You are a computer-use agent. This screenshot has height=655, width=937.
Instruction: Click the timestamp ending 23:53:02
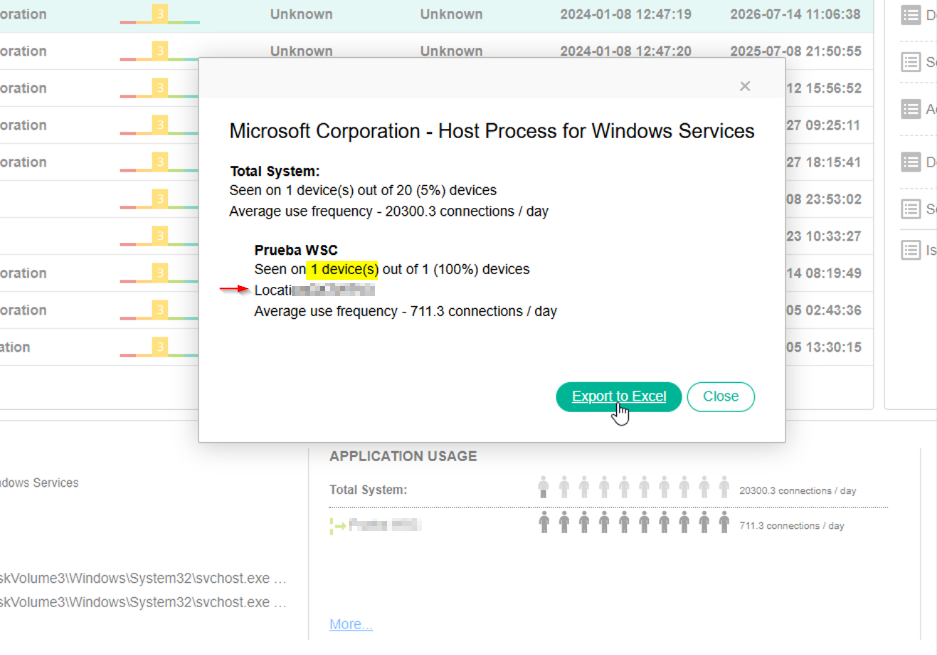(x=823, y=200)
